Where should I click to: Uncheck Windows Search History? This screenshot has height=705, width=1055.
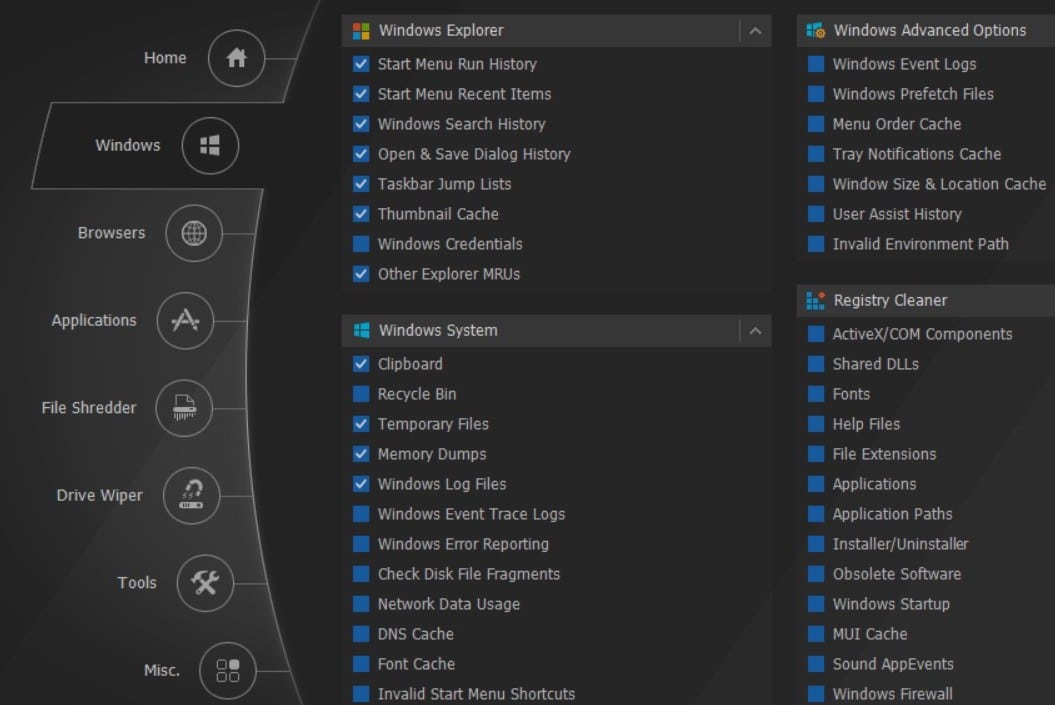coord(361,124)
